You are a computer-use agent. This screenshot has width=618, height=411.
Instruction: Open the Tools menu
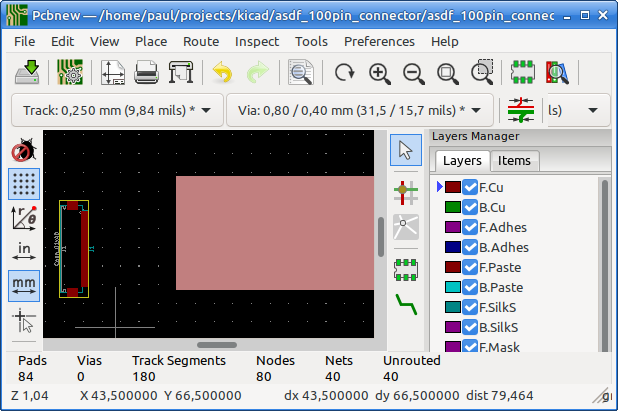pyautogui.click(x=311, y=41)
